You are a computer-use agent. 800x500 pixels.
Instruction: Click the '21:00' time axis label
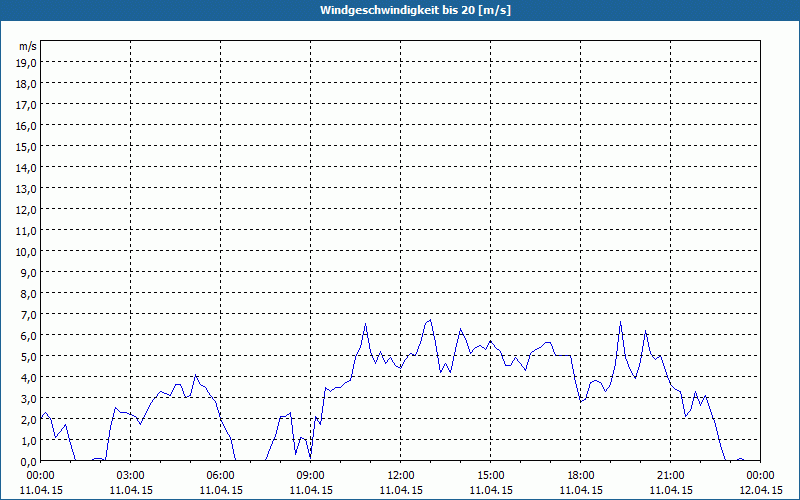(x=670, y=476)
